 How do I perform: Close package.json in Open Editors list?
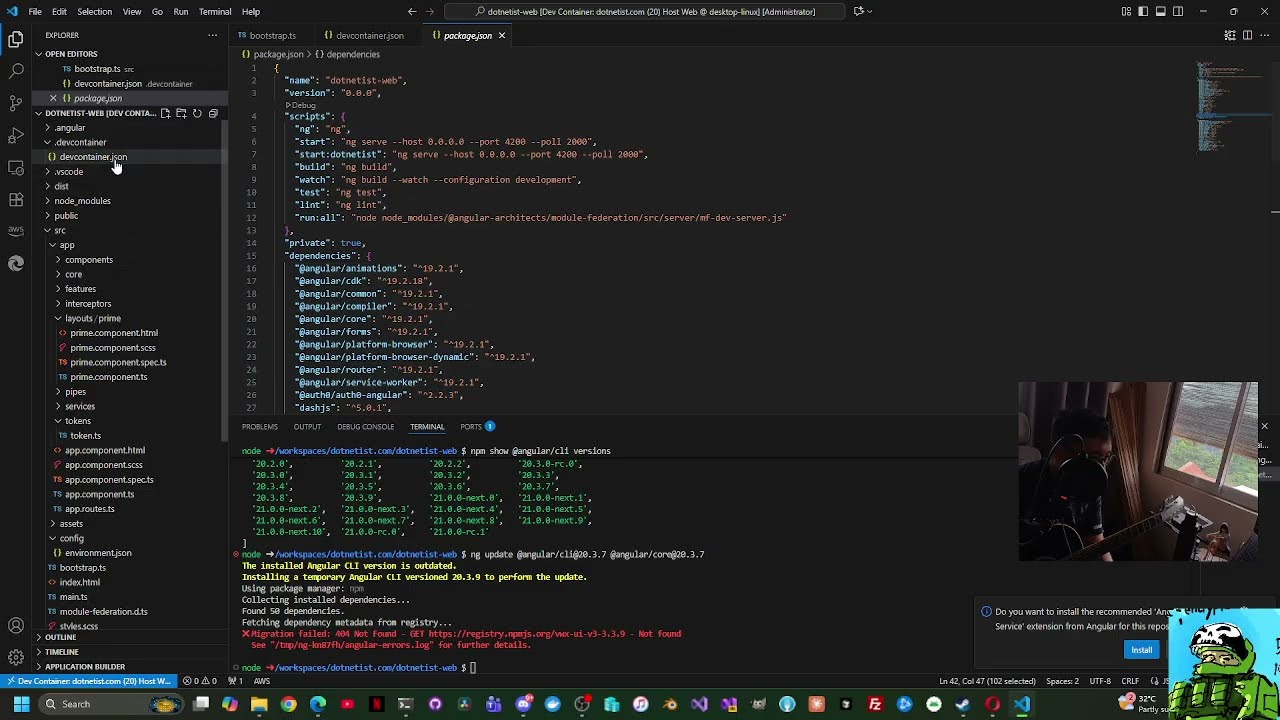point(53,98)
